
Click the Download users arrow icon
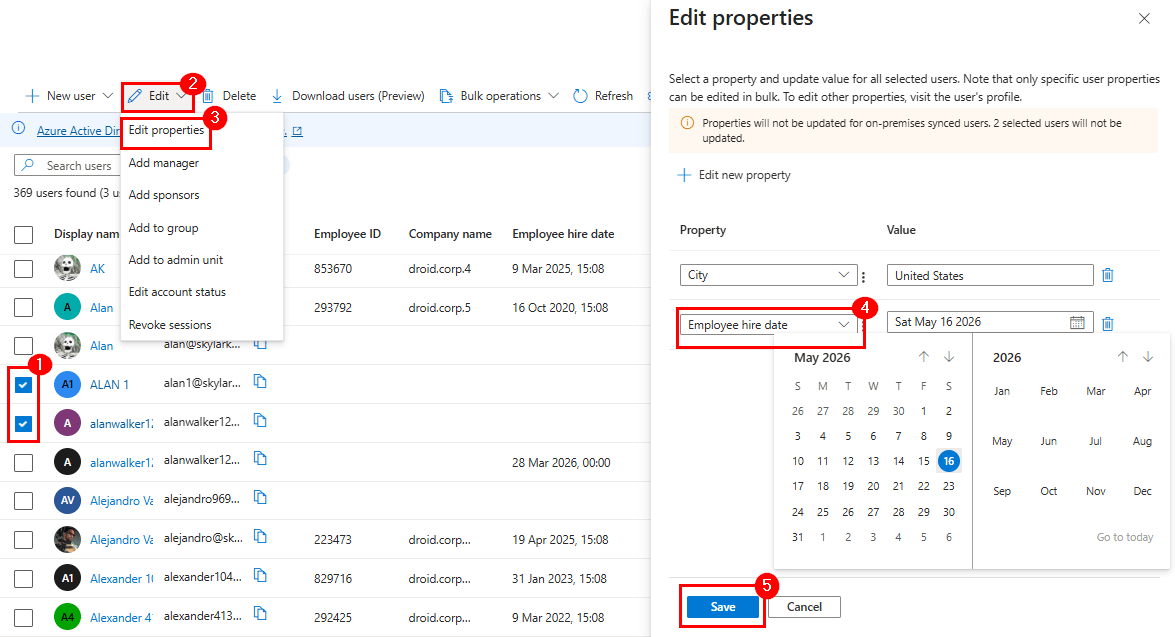tap(277, 96)
